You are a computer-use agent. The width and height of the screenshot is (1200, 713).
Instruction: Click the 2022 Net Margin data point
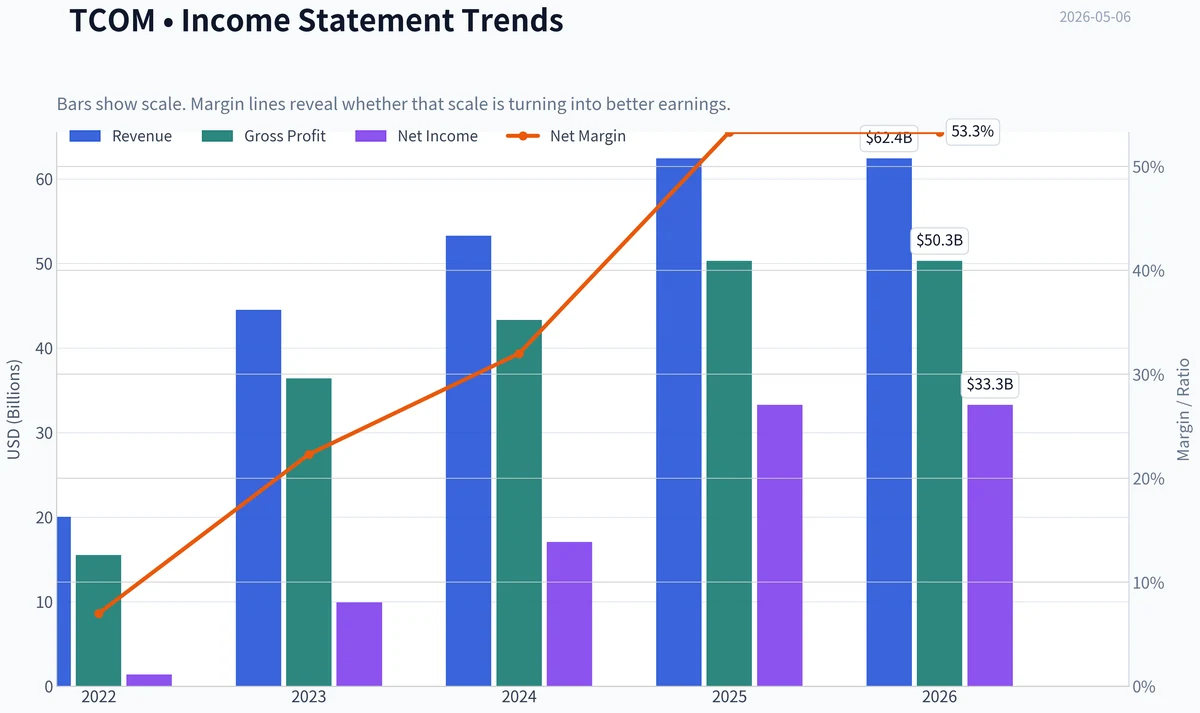click(99, 613)
